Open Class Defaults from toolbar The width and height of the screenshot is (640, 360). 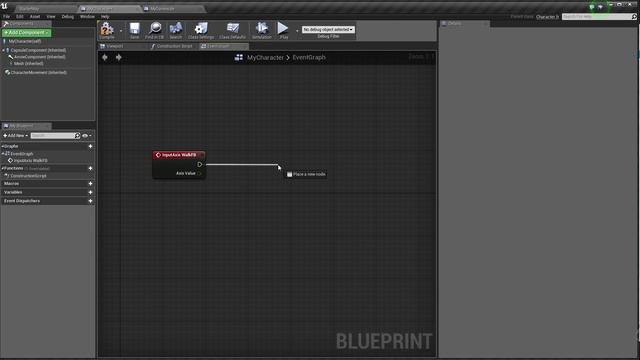point(233,30)
